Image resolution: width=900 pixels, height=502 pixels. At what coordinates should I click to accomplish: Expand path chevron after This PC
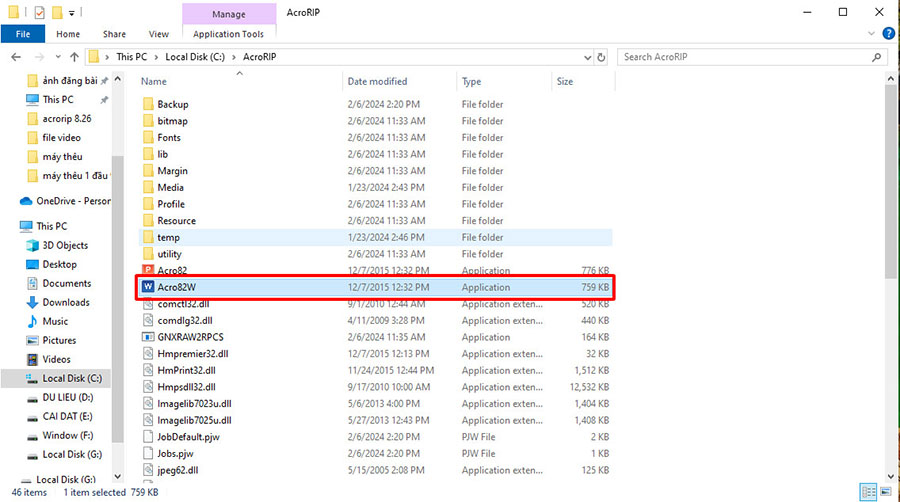coord(156,57)
